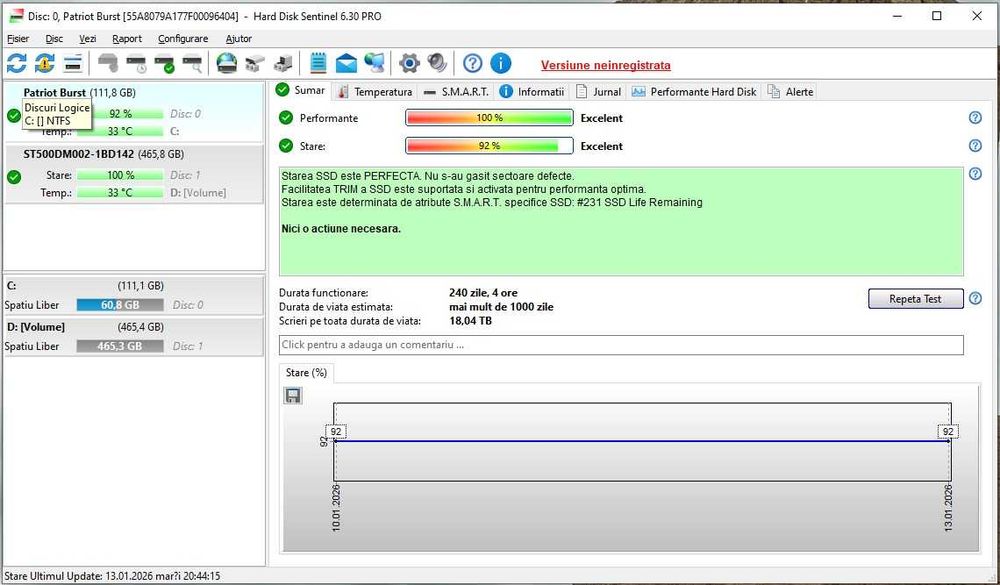Image resolution: width=1000 pixels, height=585 pixels.
Task: Click the disk and computer toolbar icon
Action: point(283,63)
